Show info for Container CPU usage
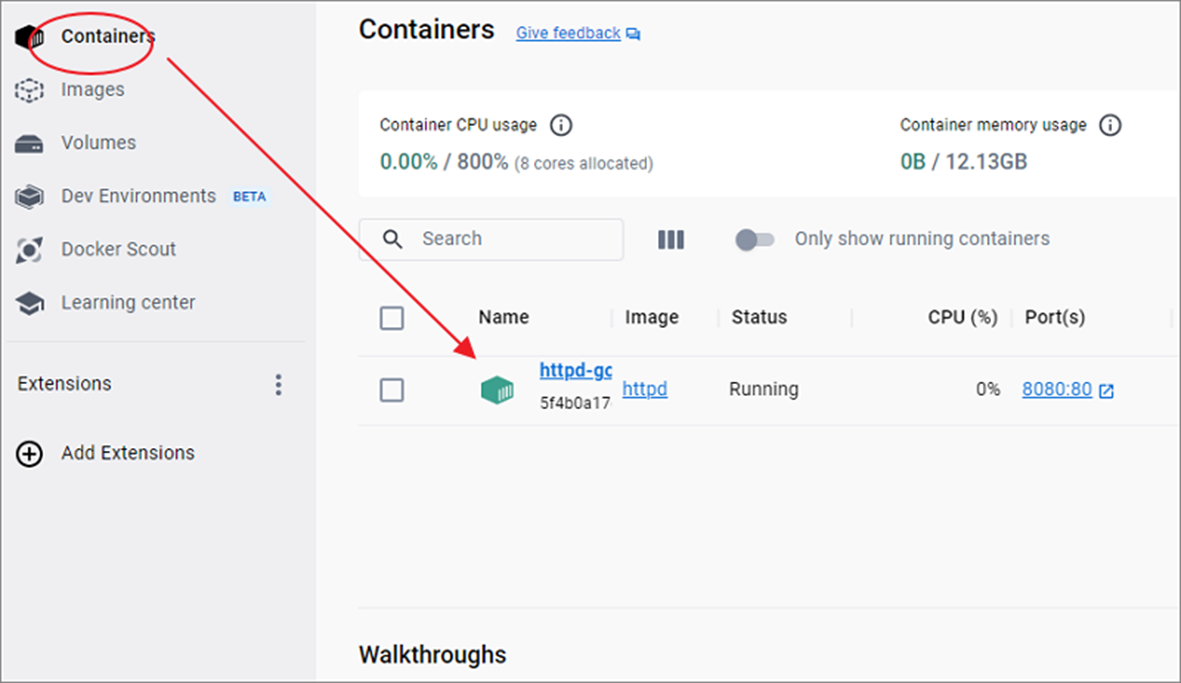1181x683 pixels. point(560,125)
